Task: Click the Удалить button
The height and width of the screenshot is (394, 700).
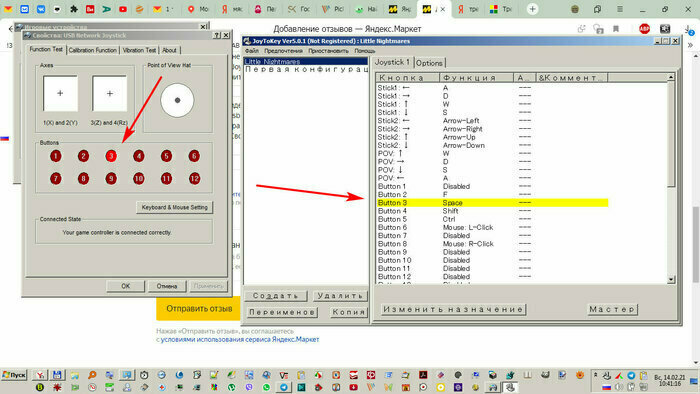Action: 340,296
